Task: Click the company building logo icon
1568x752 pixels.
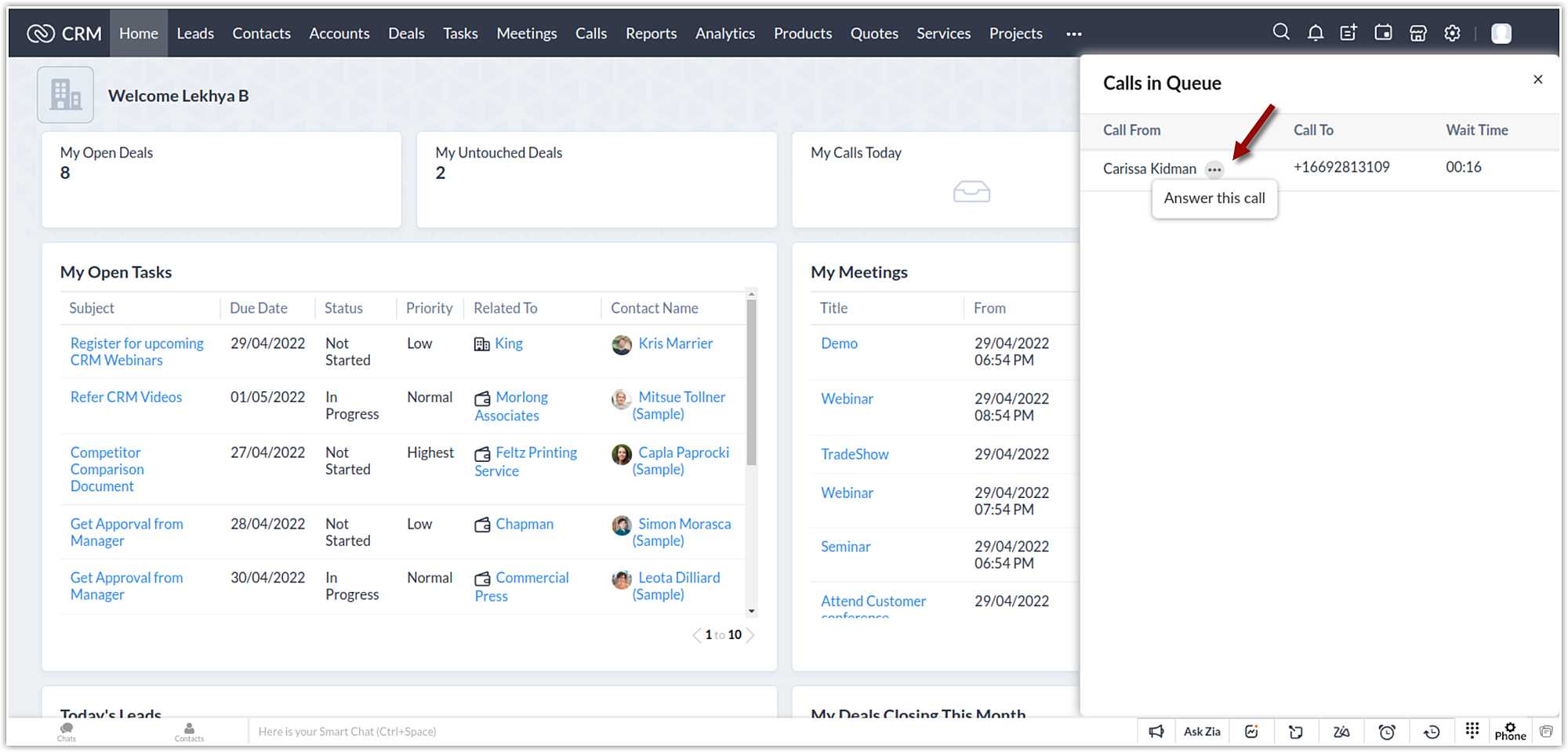Action: click(x=65, y=95)
